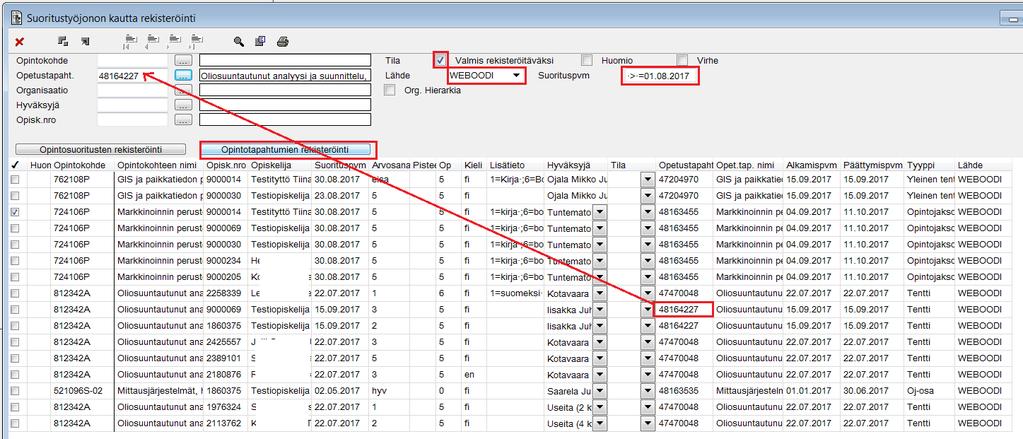1023x439 pixels.
Task: Click '1=suomeksi' Lisätieto cell
Action: click(x=515, y=293)
